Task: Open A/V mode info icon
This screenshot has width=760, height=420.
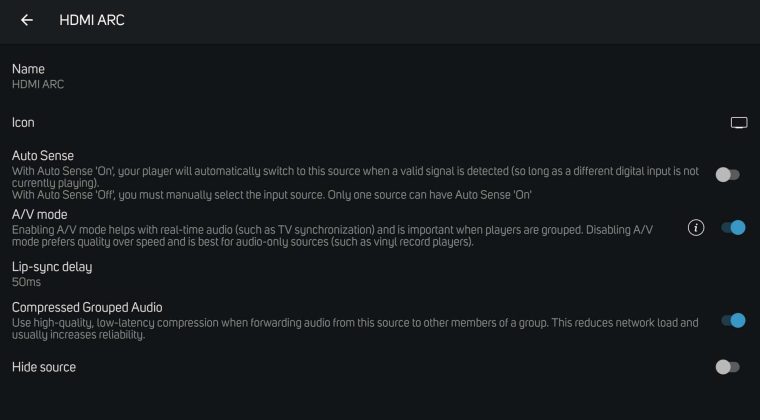Action: [x=697, y=228]
